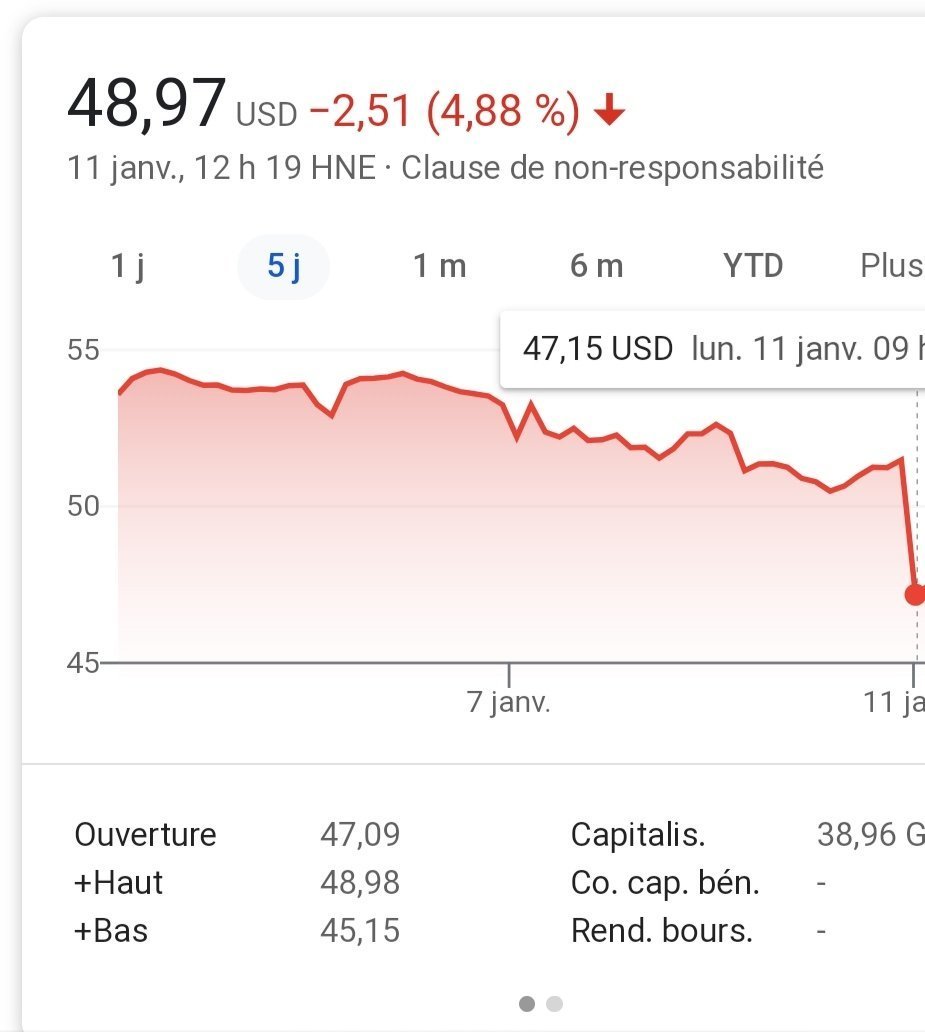Click the Ouverture label
Viewport: 925px width, 1032px height.
click(x=146, y=834)
